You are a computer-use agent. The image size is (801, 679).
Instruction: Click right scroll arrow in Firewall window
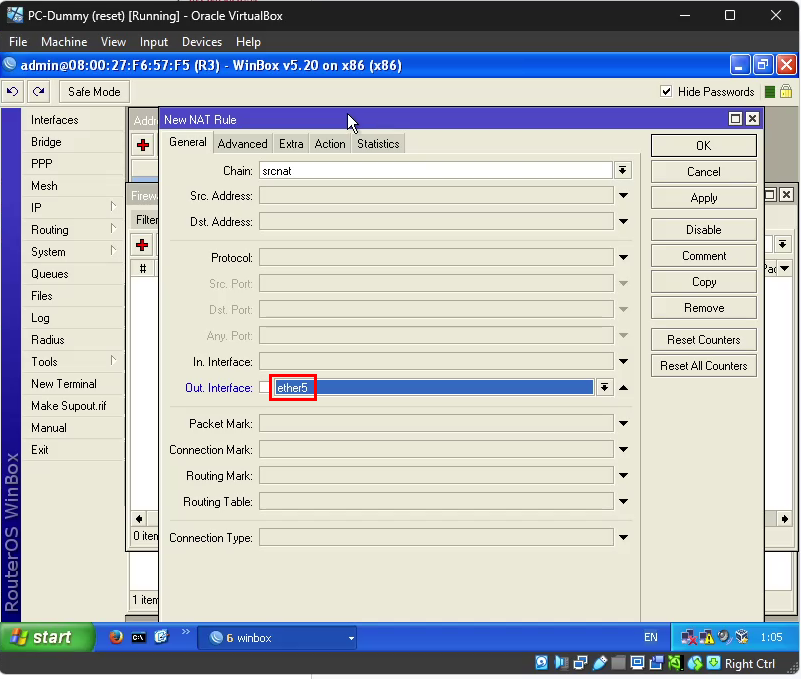point(784,519)
